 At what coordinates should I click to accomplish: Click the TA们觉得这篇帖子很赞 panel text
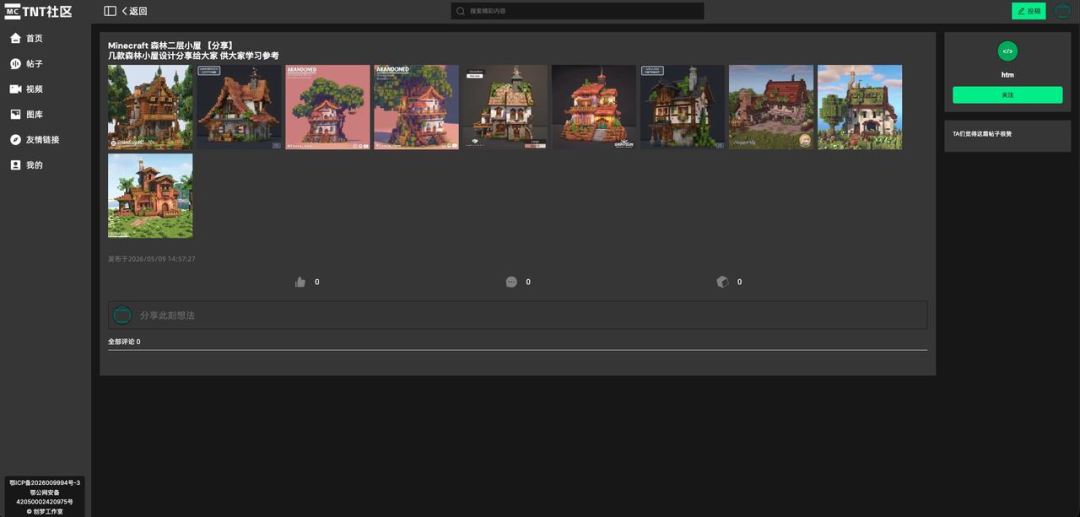pyautogui.click(x=984, y=134)
